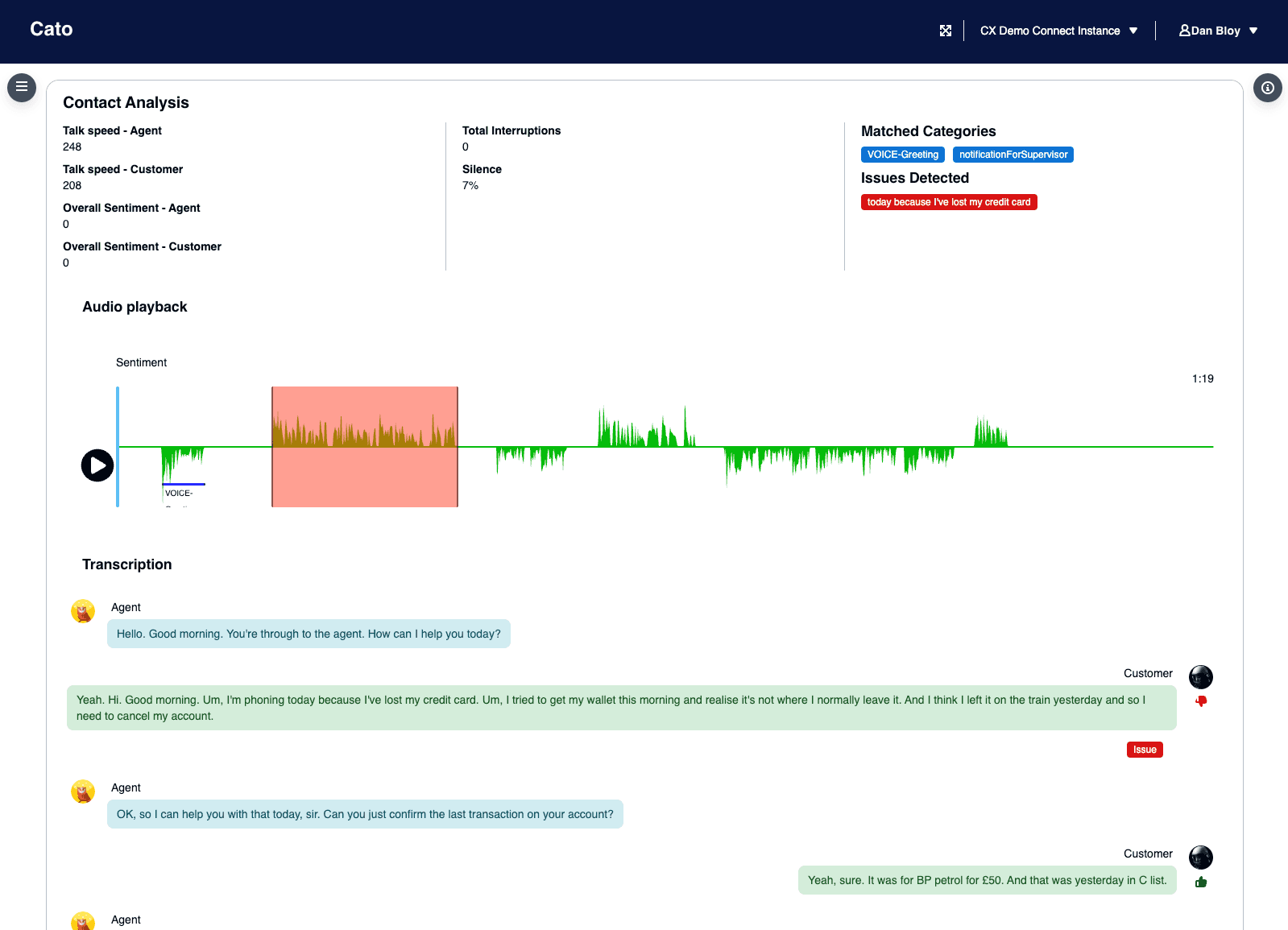1288x930 pixels.
Task: Click the fullscreen expand icon in header
Action: coord(946,31)
